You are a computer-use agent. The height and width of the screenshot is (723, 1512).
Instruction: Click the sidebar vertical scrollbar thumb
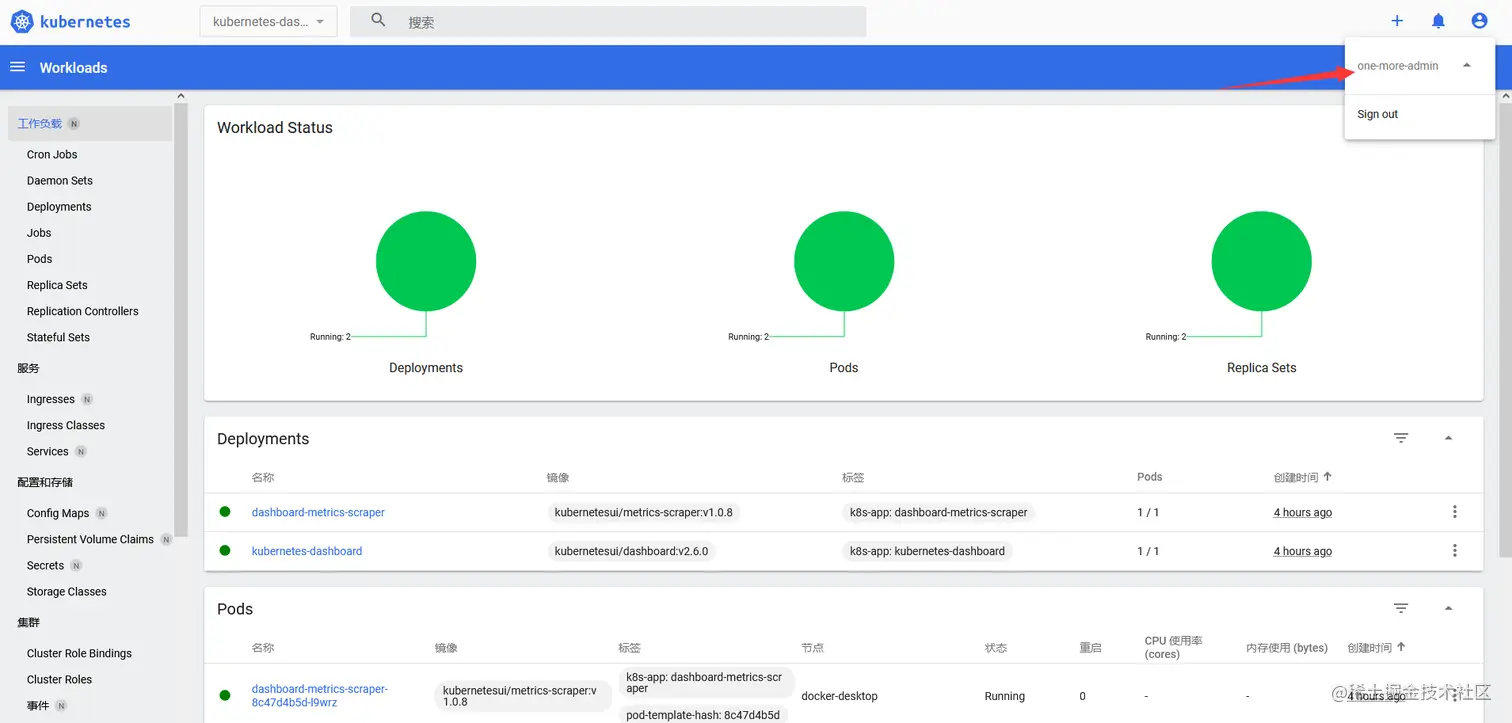tap(181, 320)
